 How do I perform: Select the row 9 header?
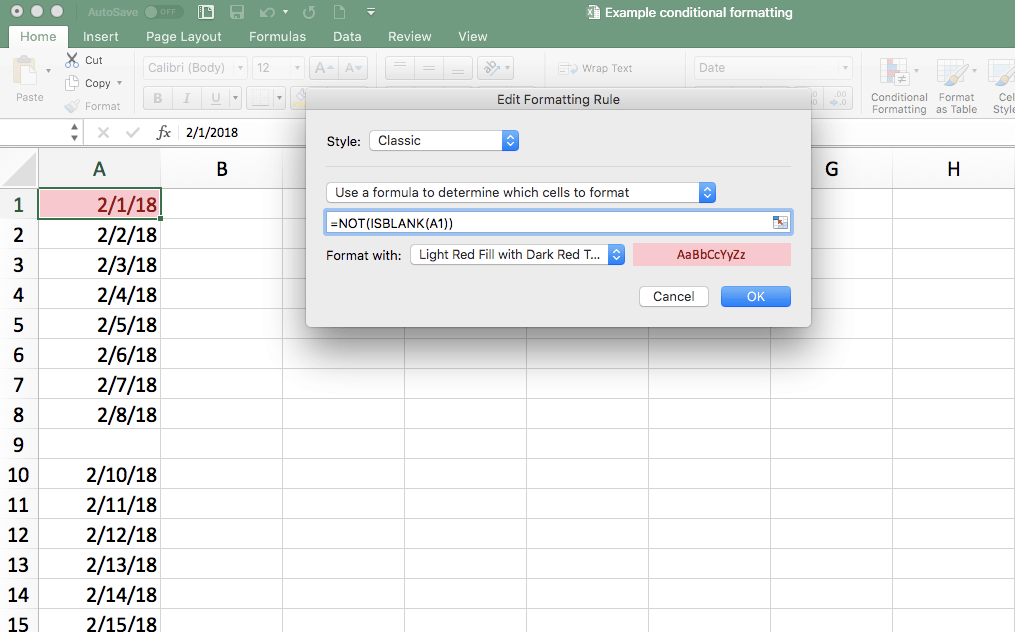19,444
